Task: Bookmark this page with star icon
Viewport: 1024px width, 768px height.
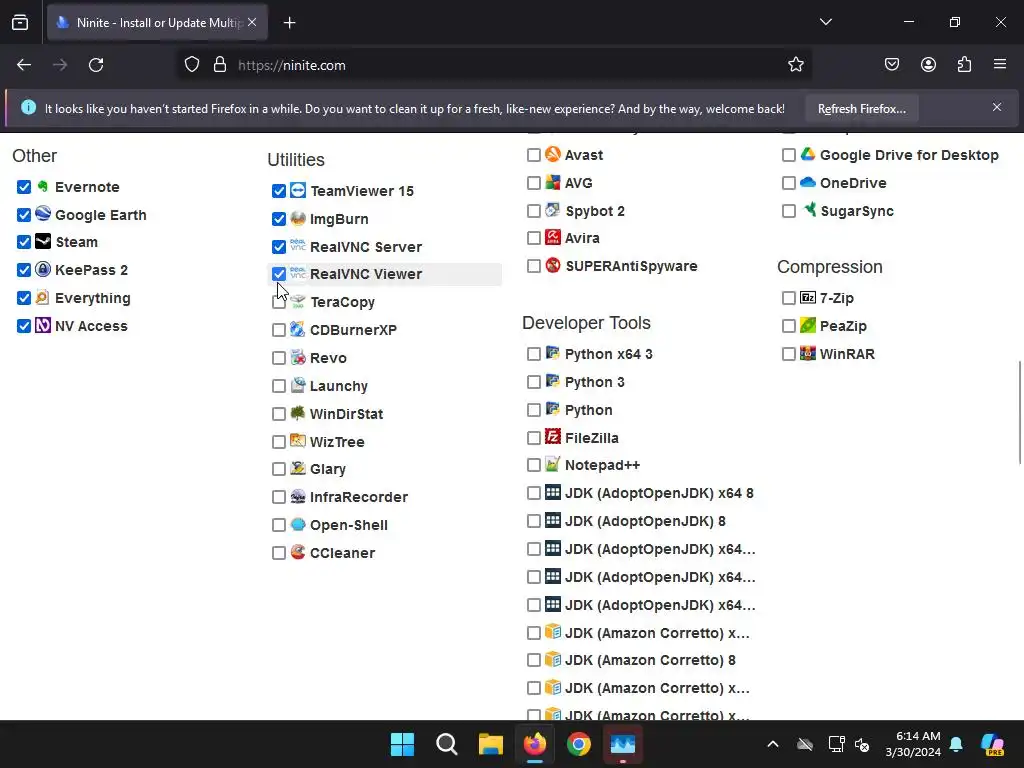Action: [x=795, y=65]
